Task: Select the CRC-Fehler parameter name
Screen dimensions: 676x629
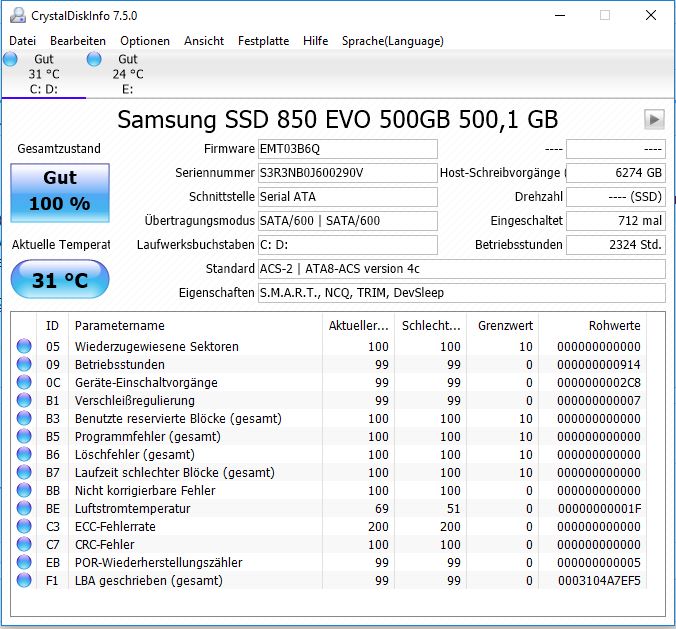Action: point(104,545)
